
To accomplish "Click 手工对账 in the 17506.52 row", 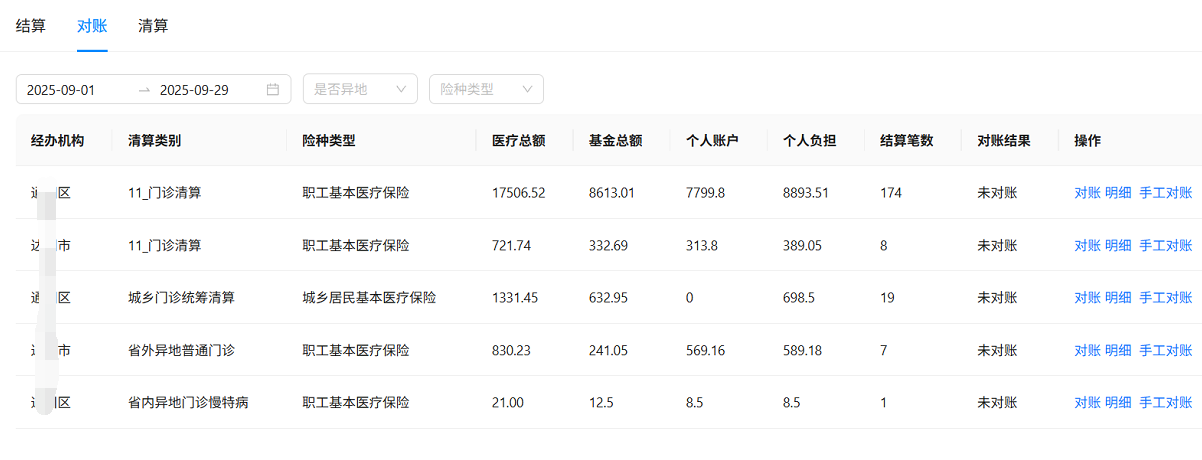I will 1165,193.
